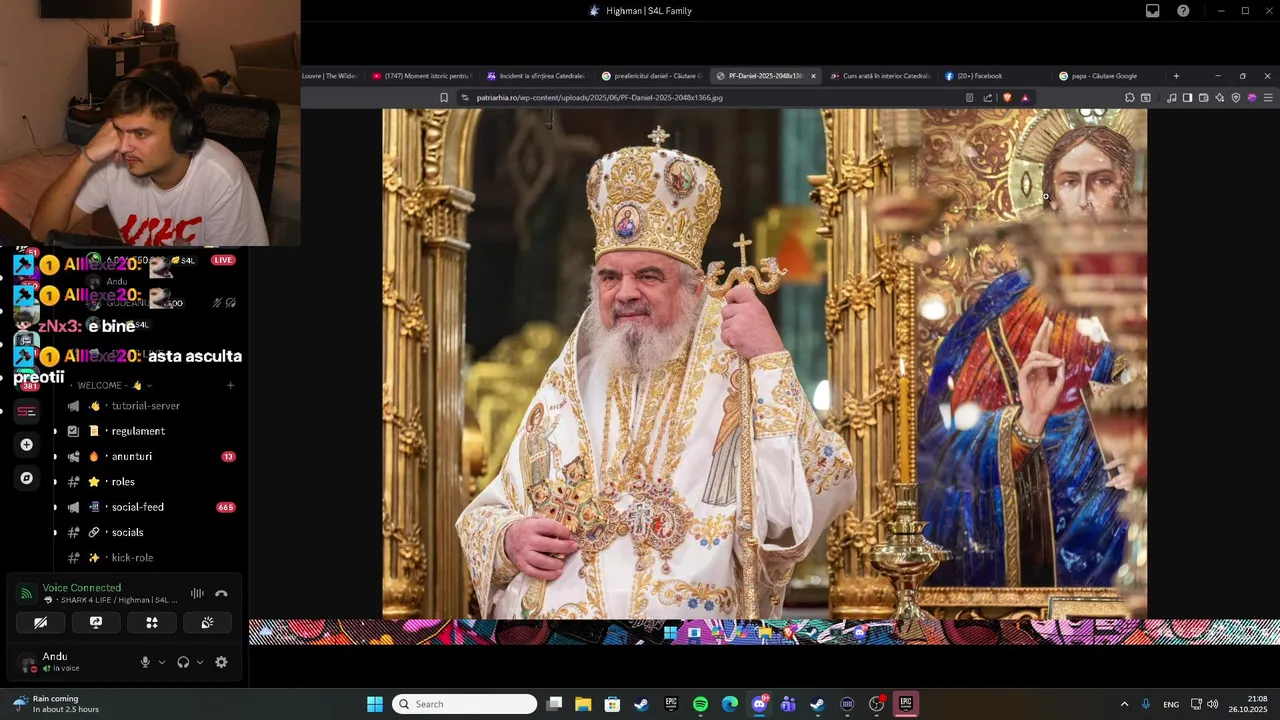The image size is (1280, 720).
Task: Click the browser address bar URL
Action: [x=600, y=98]
